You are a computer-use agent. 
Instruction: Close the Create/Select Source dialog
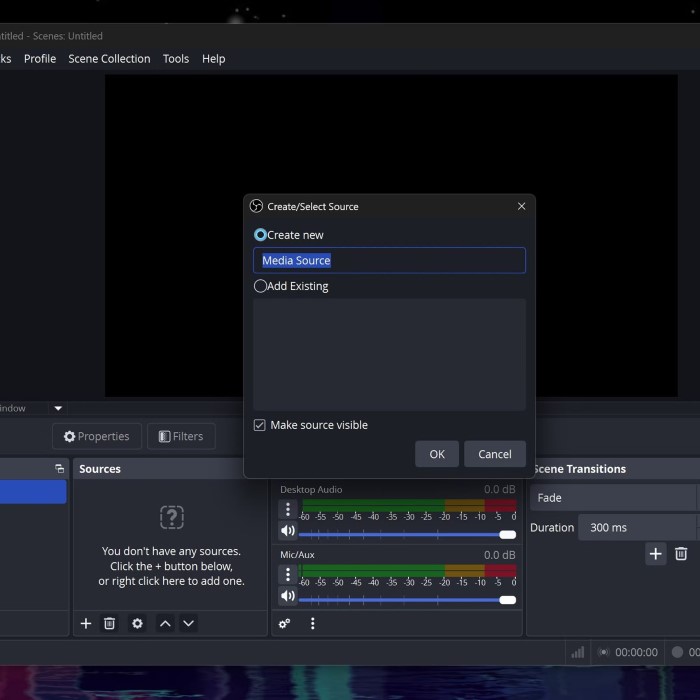pos(521,206)
